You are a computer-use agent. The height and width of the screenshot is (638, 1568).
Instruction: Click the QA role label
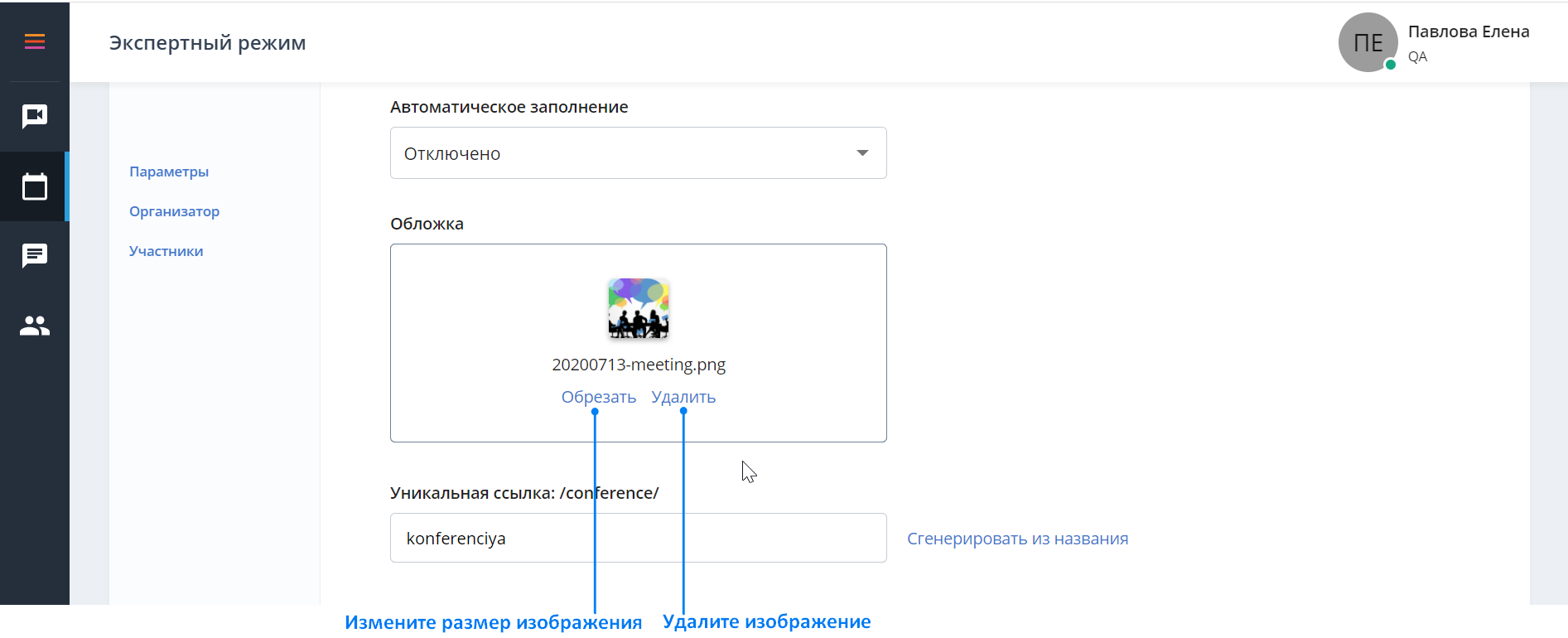pos(1417,56)
